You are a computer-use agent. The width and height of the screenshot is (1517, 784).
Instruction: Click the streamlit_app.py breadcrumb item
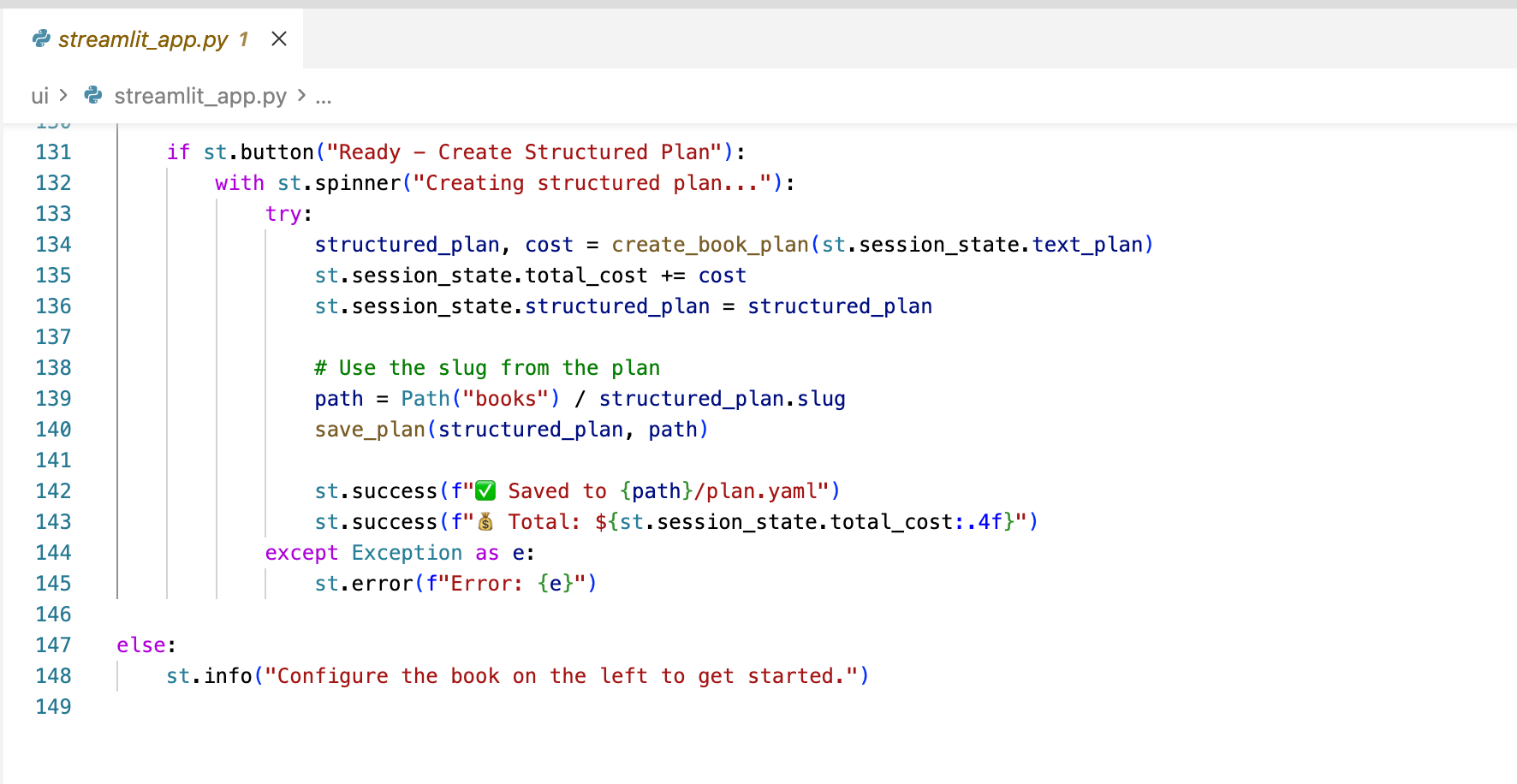[x=200, y=96]
